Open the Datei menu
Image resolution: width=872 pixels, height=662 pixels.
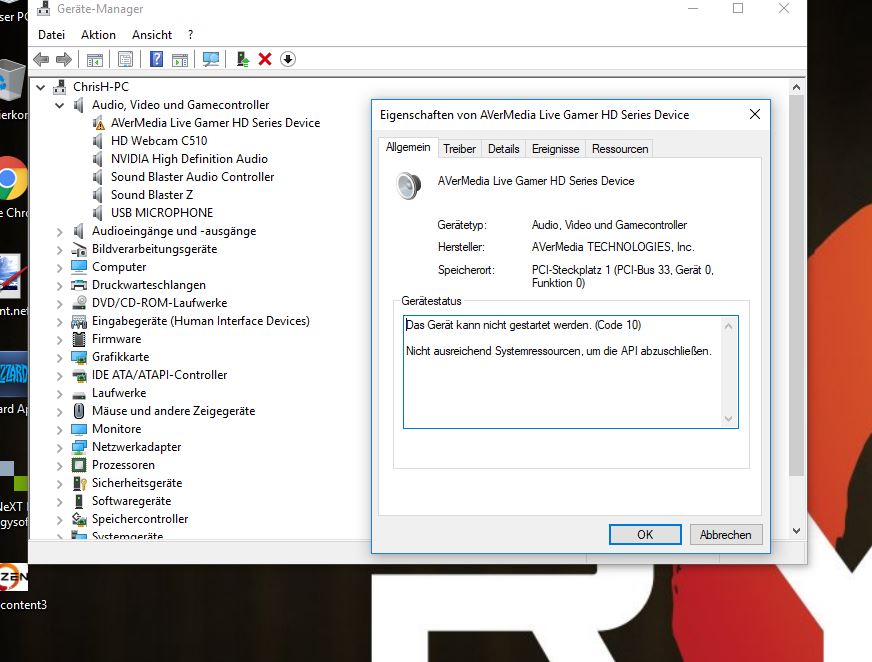51,34
